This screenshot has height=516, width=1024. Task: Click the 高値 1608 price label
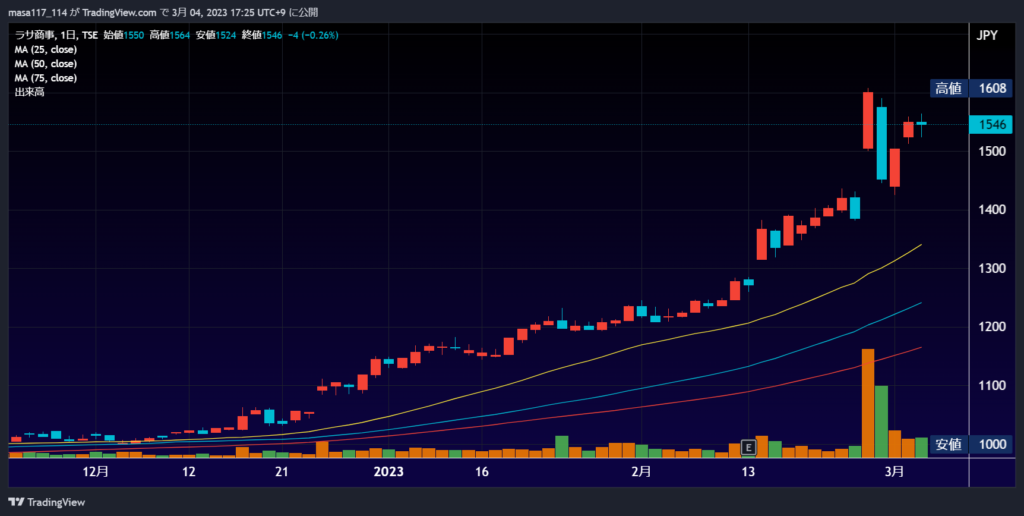(970, 88)
